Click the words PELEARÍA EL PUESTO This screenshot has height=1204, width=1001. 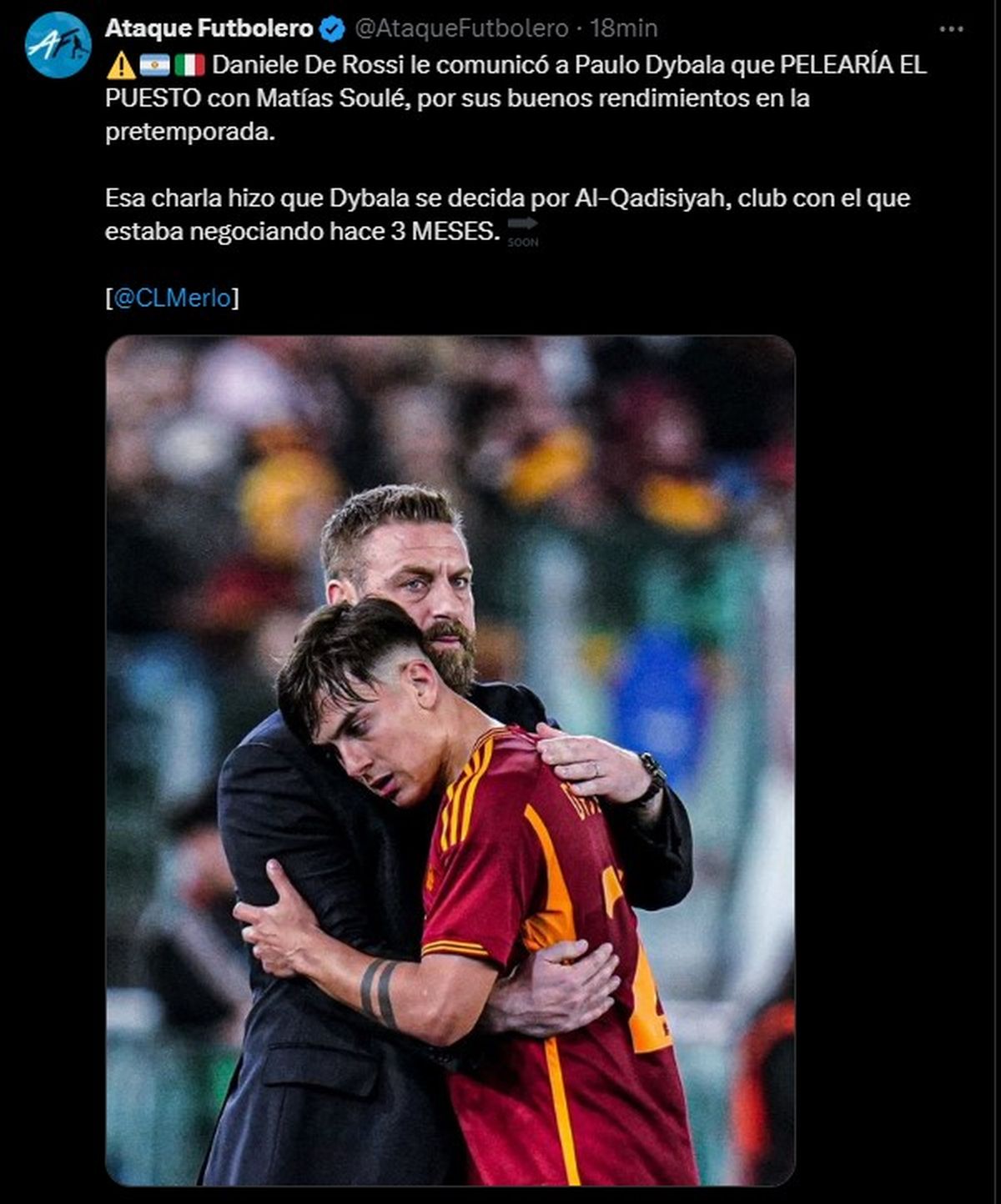(x=516, y=82)
